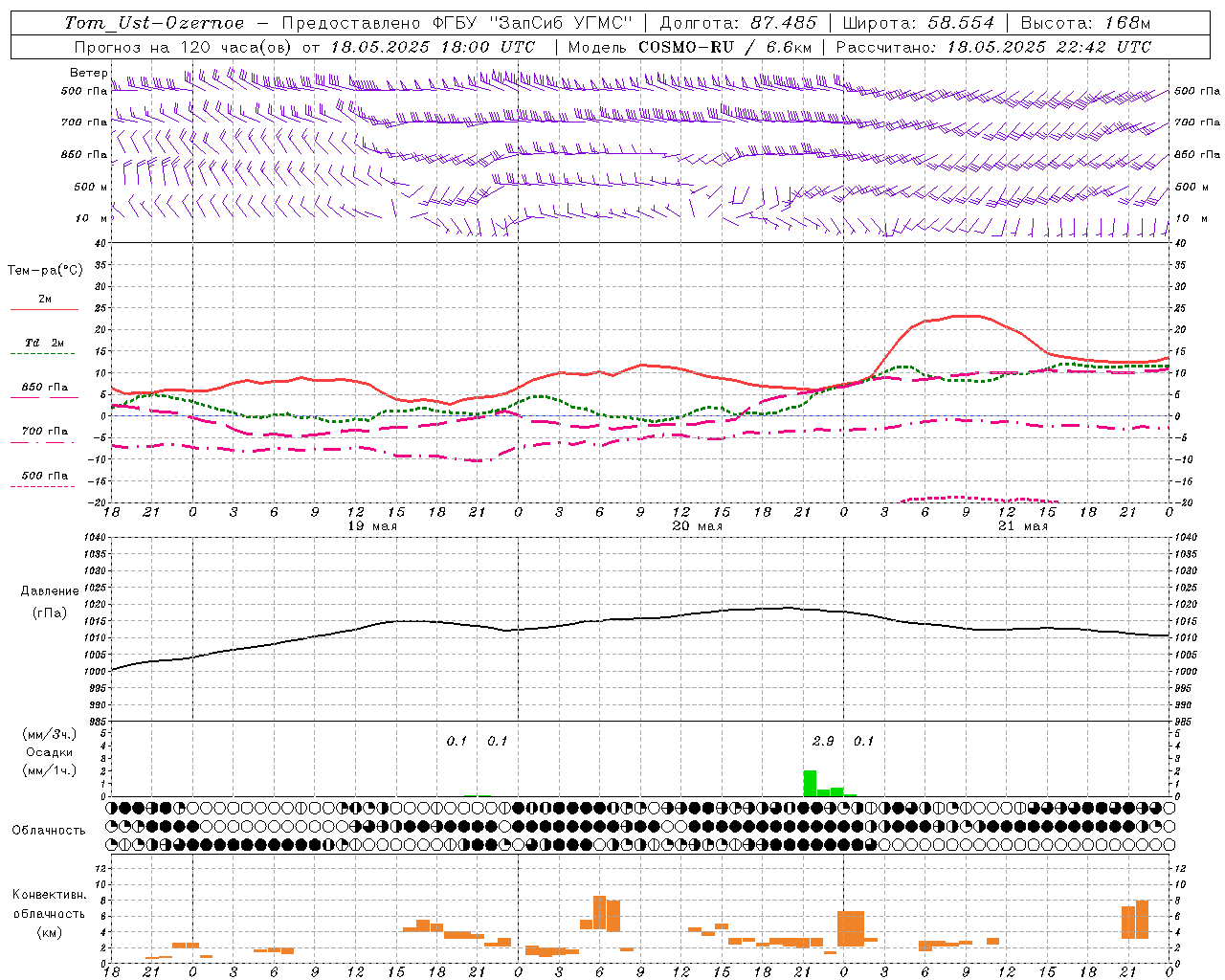Click the '10 м' wind level label on left side
The height and width of the screenshot is (980, 1225).
91,218
